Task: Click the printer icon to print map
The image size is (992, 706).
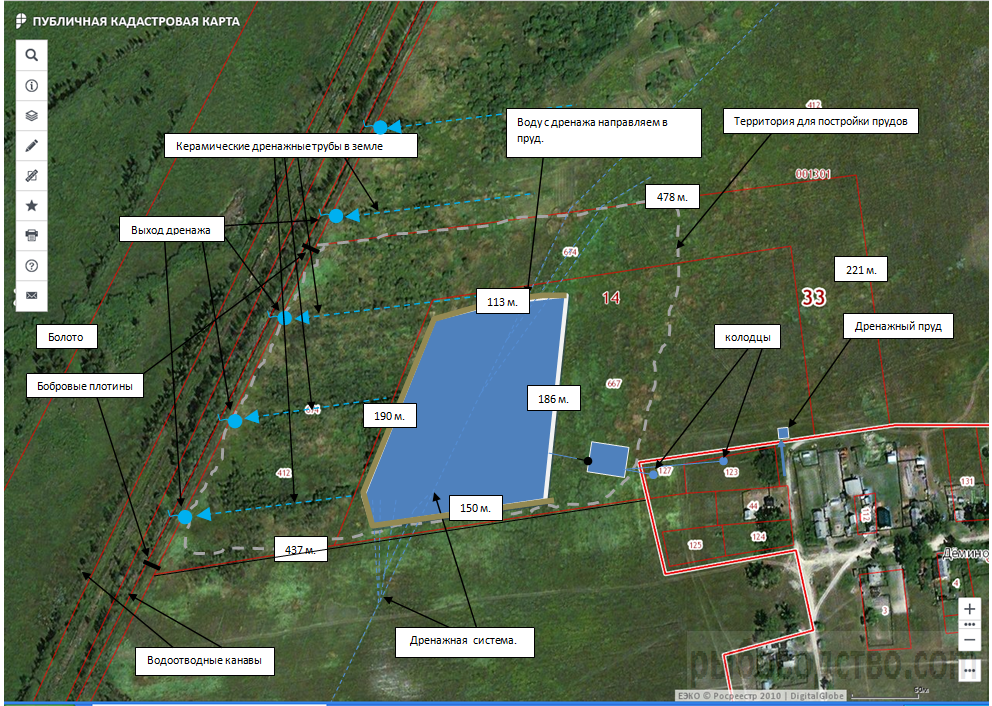Action: 32,236
